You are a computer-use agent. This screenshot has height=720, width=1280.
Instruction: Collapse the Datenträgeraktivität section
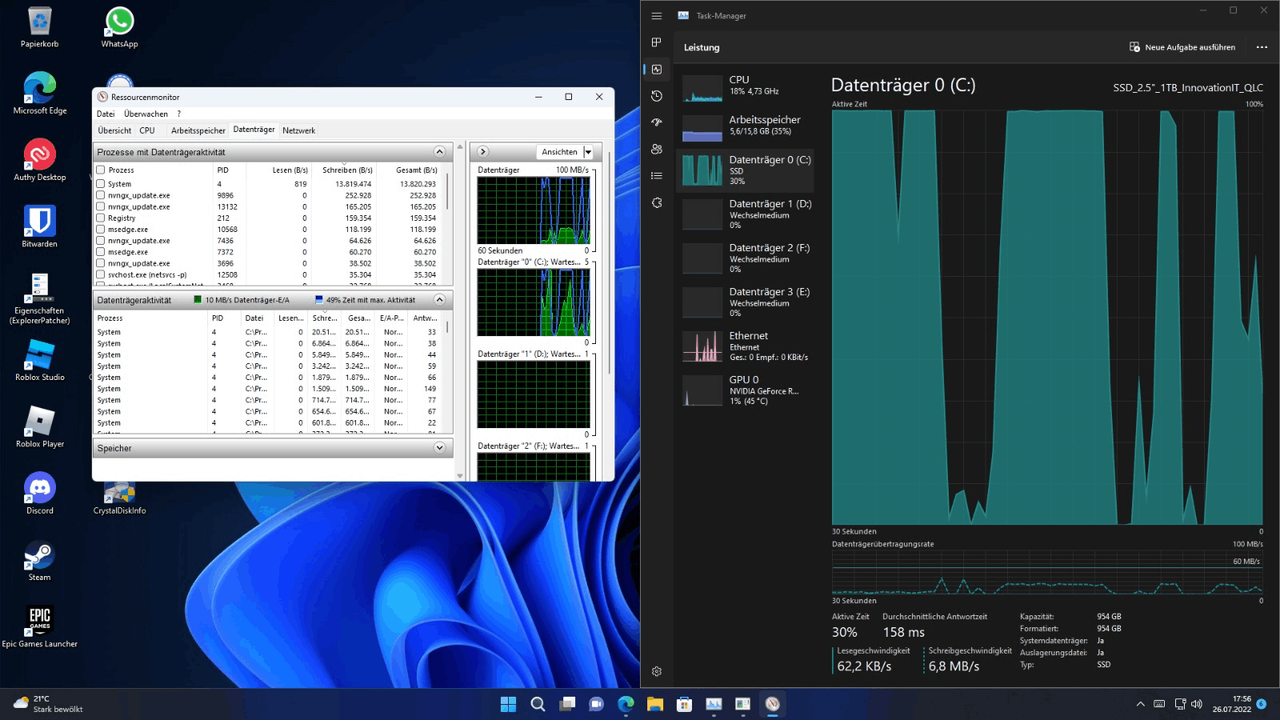tap(439, 300)
